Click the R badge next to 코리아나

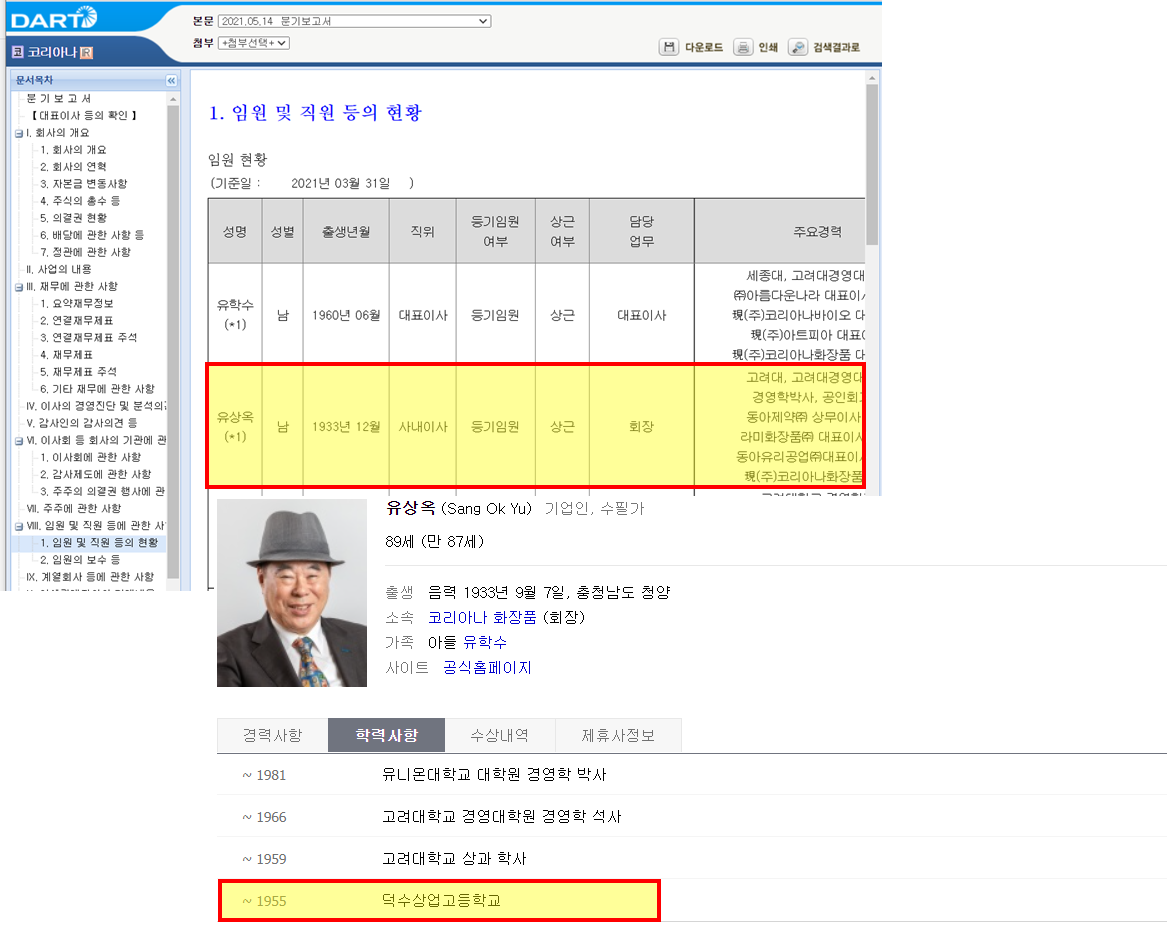click(x=87, y=52)
